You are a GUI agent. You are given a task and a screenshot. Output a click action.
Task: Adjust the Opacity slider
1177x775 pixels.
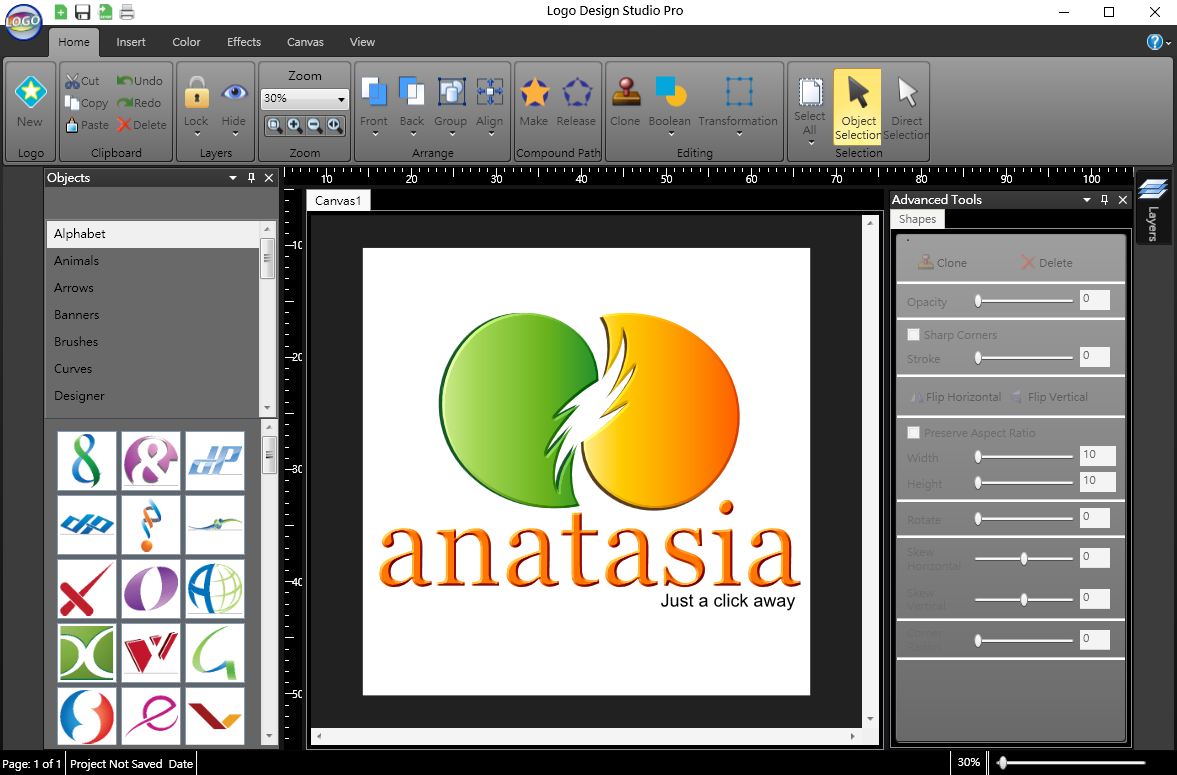click(x=979, y=301)
